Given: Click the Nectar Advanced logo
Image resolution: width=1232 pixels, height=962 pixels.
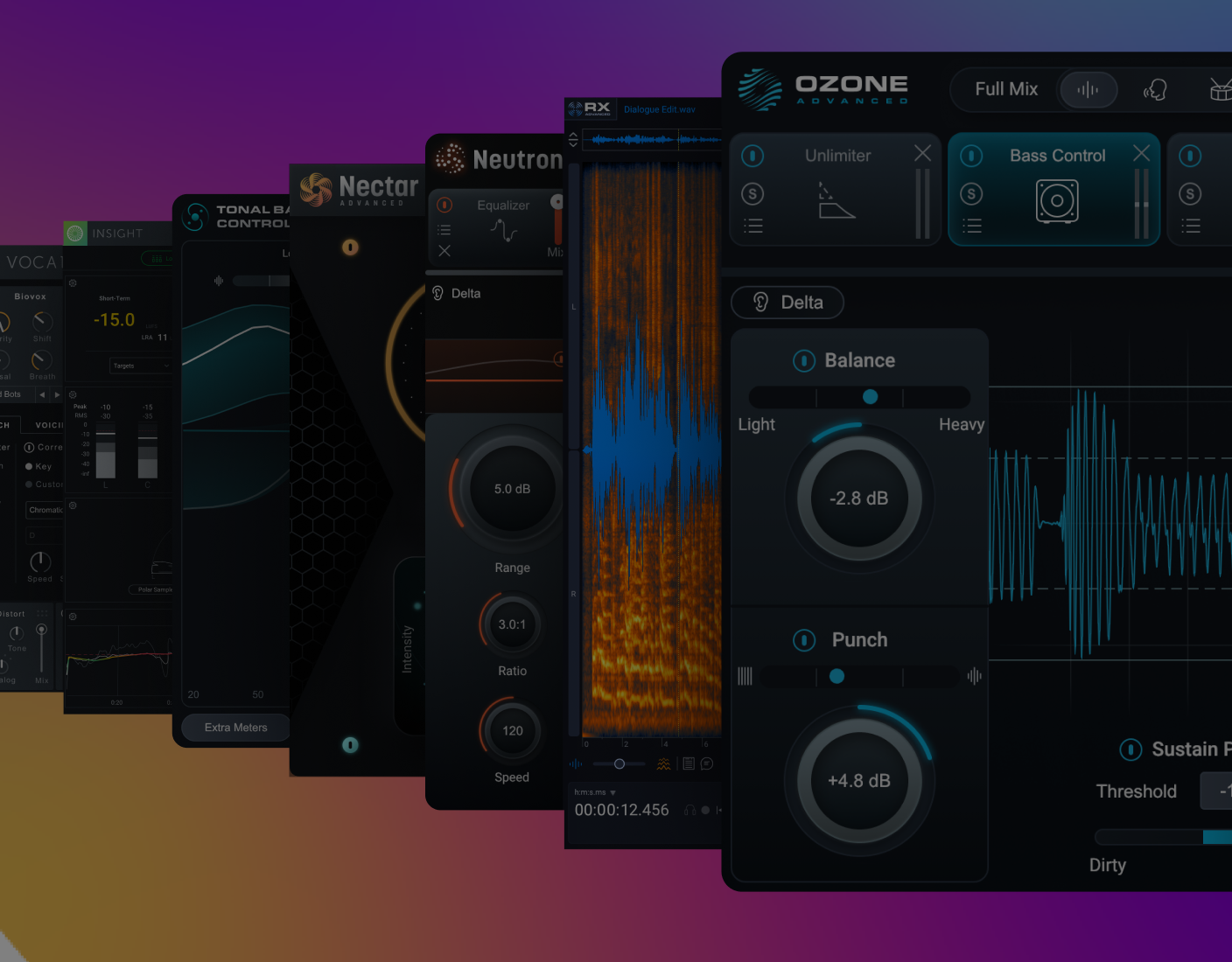Looking at the screenshot, I should [x=360, y=189].
